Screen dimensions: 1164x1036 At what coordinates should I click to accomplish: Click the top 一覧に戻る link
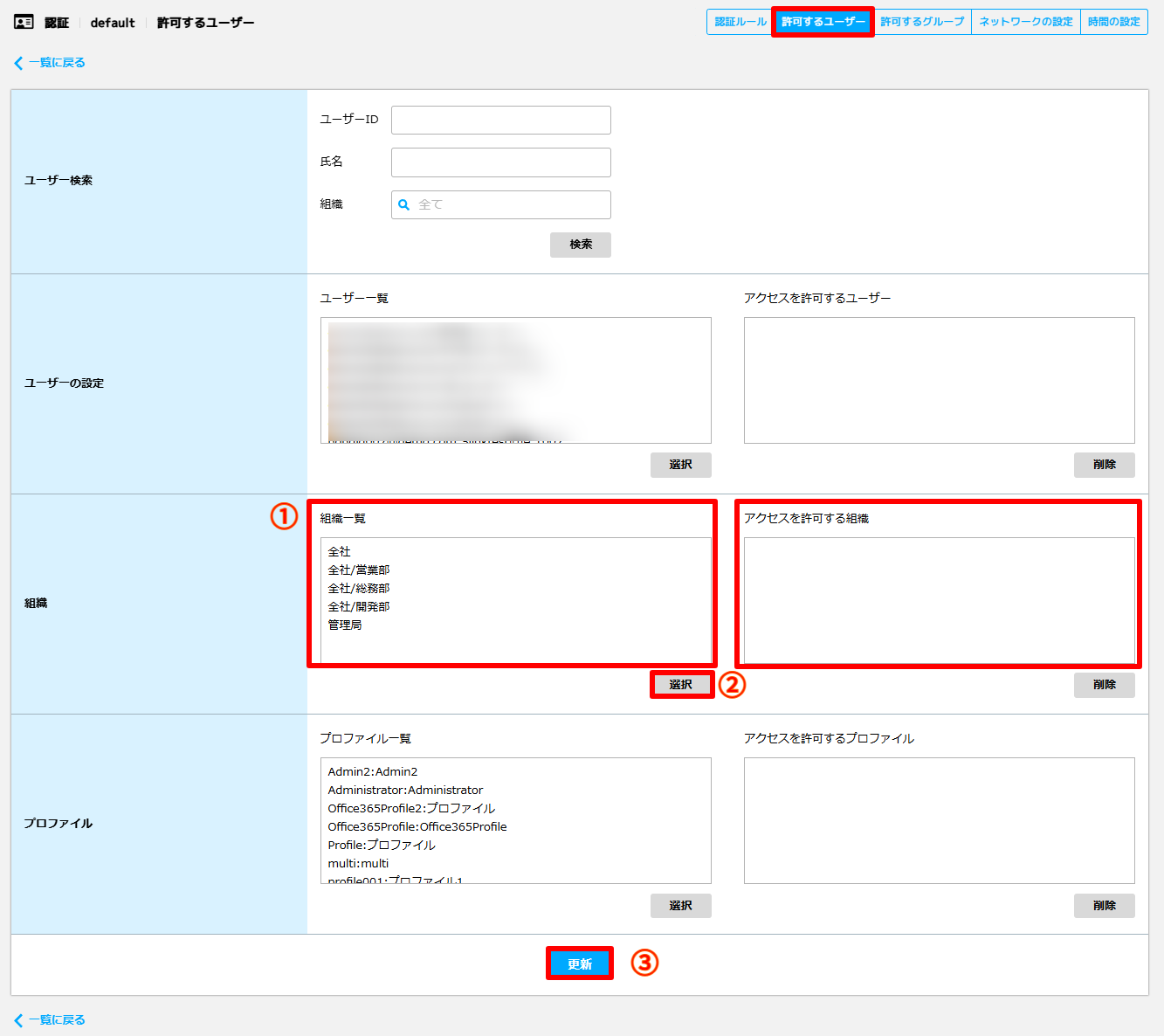57,63
